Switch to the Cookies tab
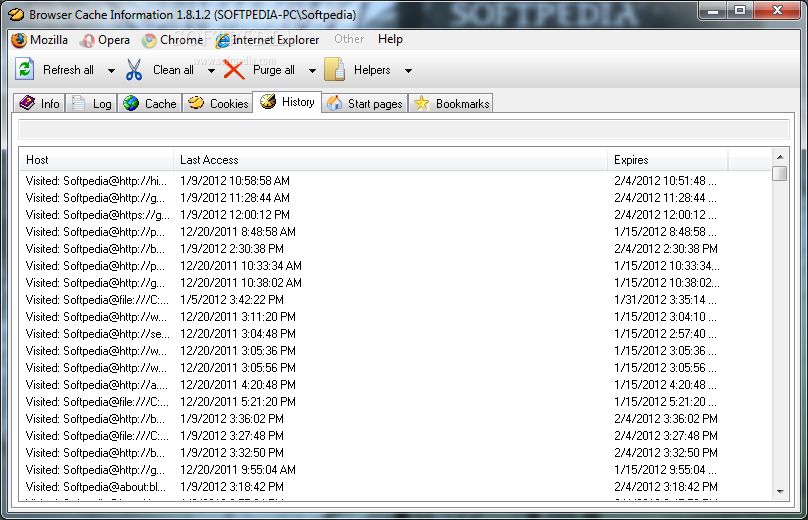This screenshot has width=808, height=520. [217, 103]
